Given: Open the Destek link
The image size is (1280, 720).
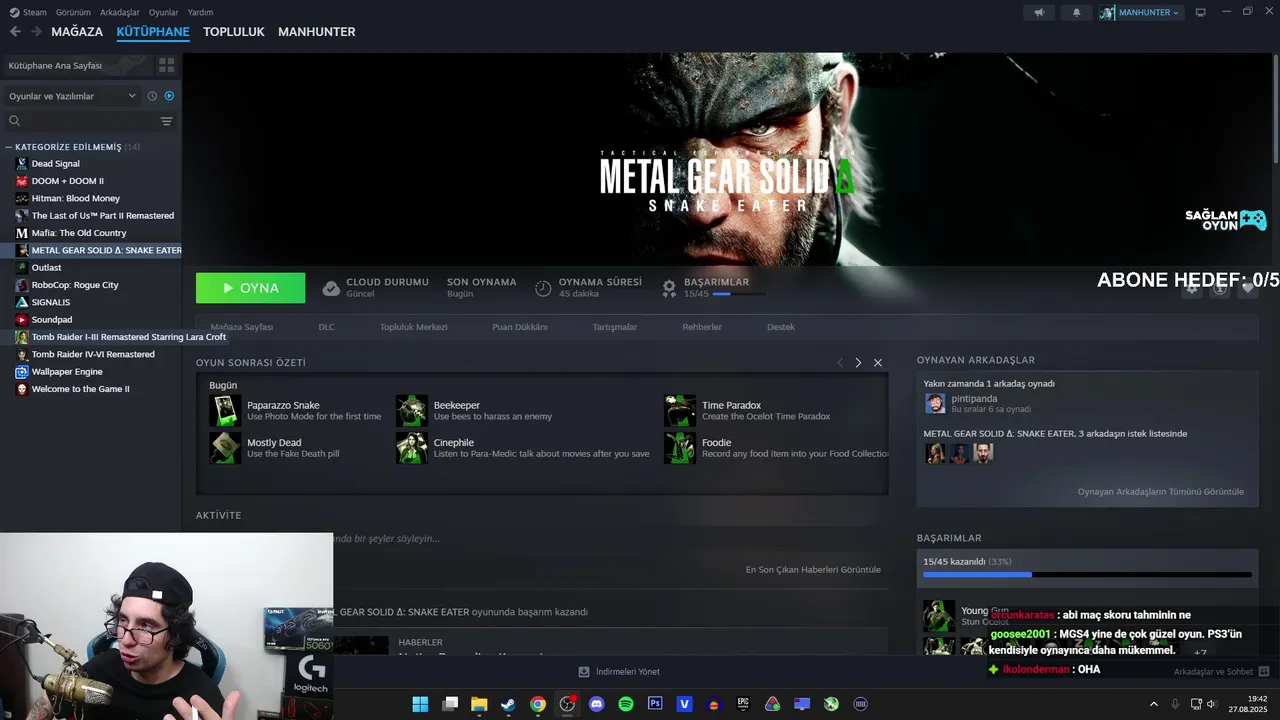Looking at the screenshot, I should click(x=781, y=327).
